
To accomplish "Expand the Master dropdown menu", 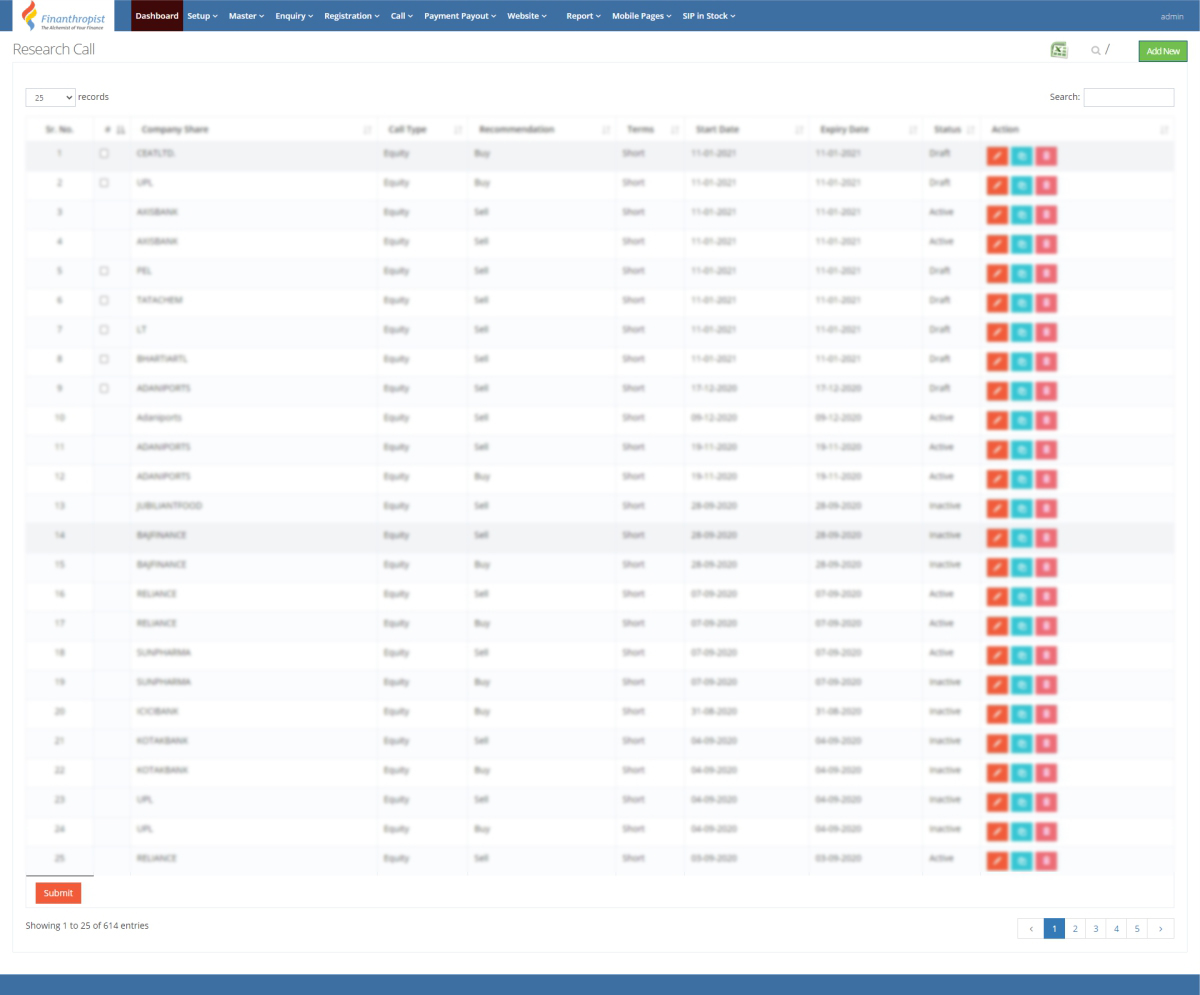I will coord(246,16).
